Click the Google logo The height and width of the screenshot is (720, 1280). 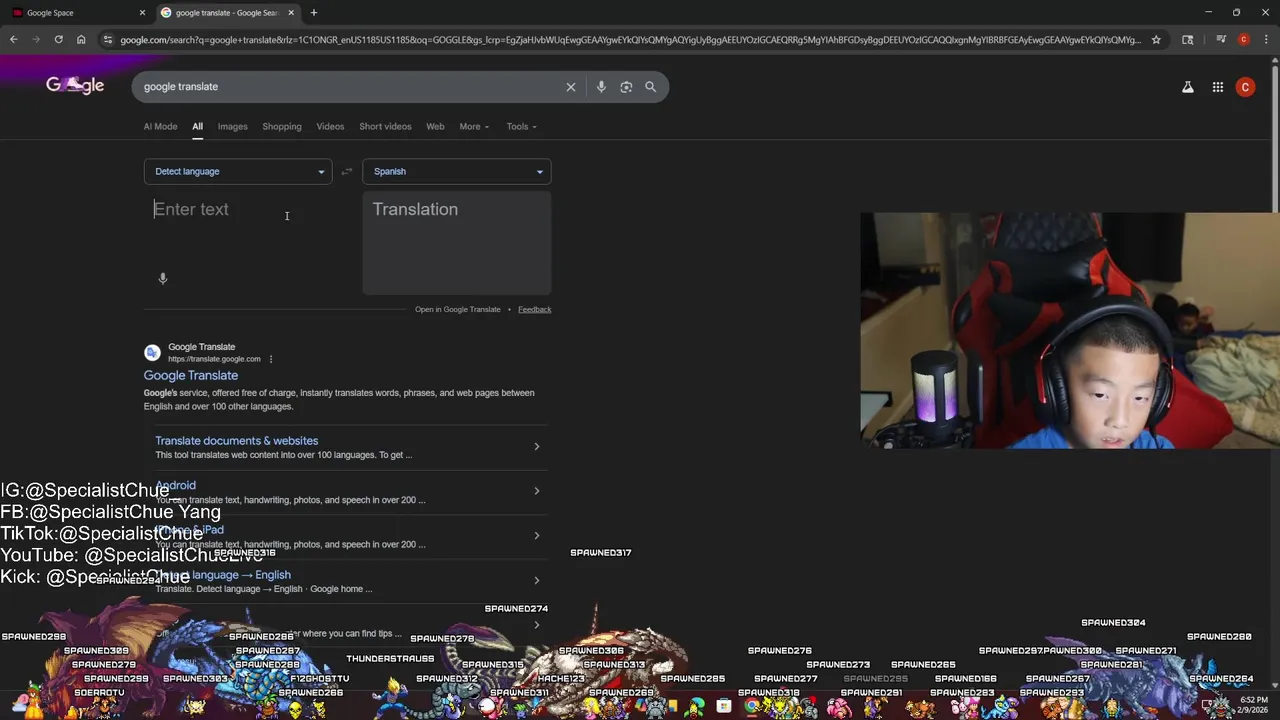click(x=75, y=86)
